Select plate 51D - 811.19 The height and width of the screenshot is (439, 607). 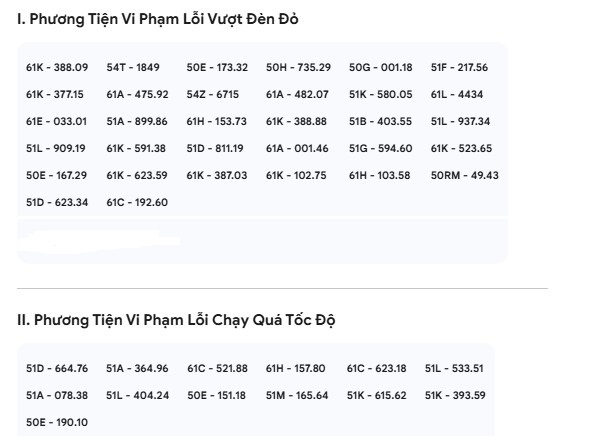215,148
